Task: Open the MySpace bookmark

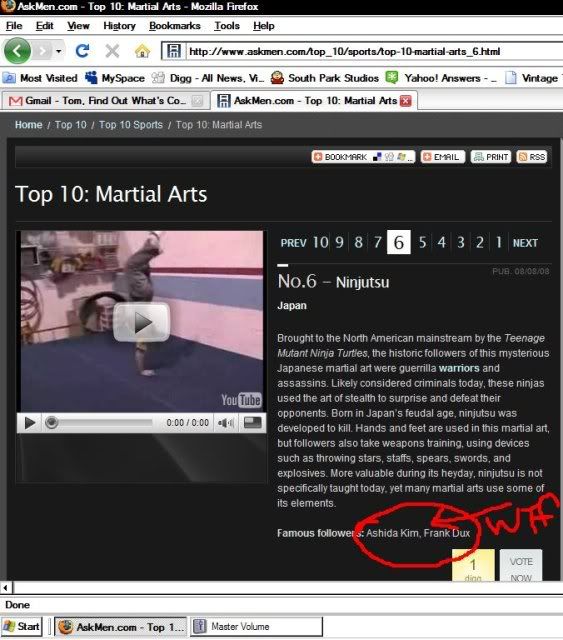Action: click(x=115, y=78)
